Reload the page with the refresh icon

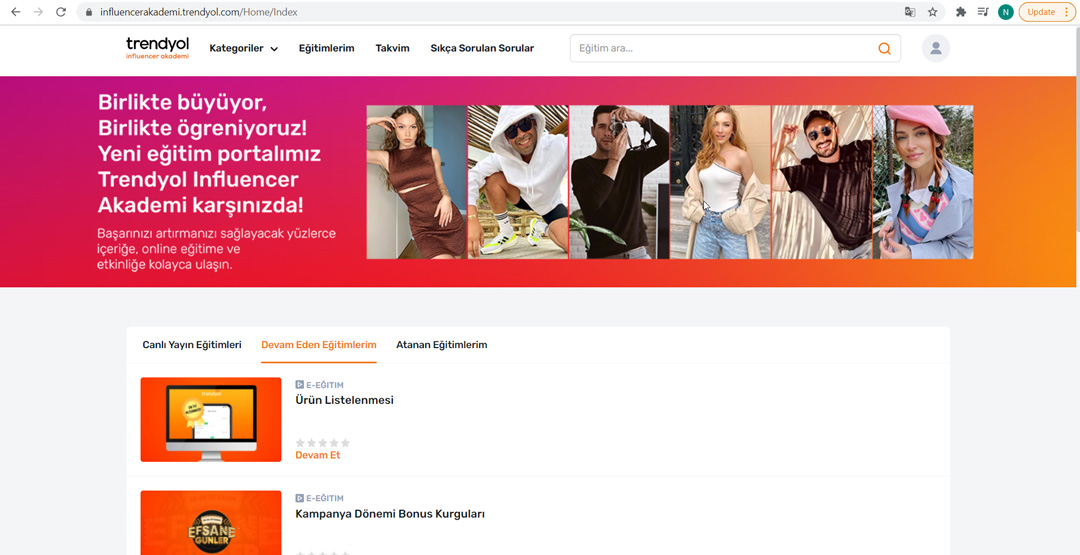point(61,12)
